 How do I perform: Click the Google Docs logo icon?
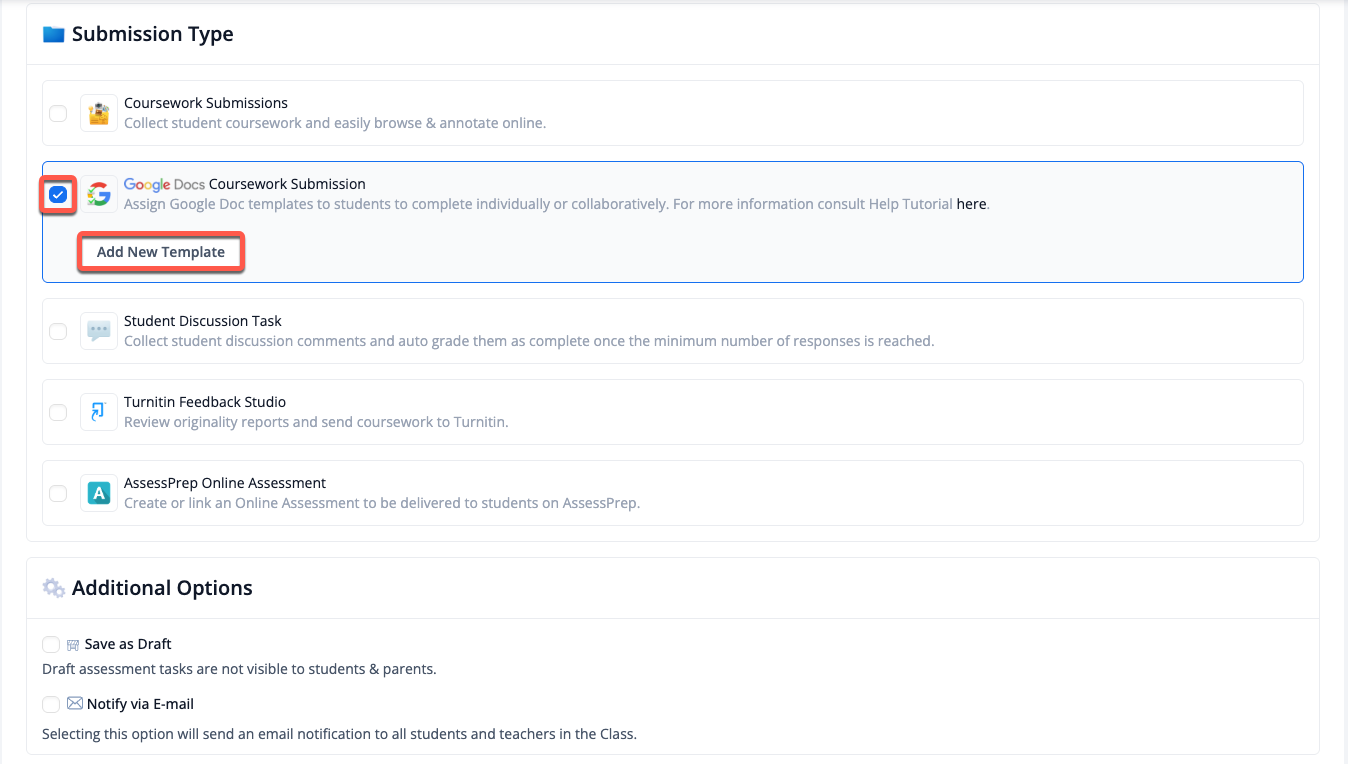pos(98,194)
